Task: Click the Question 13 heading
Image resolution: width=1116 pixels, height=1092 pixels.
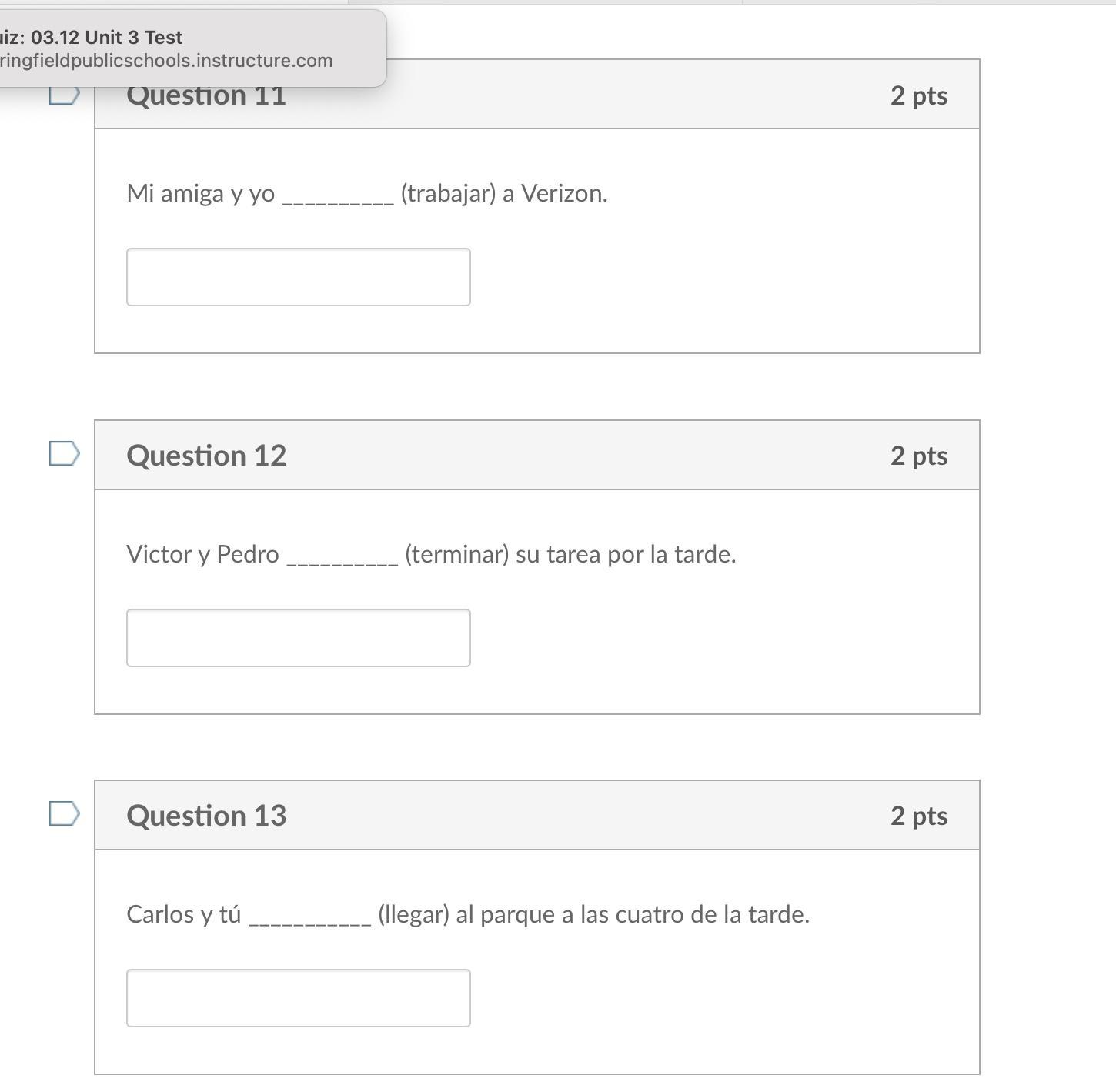Action: (206, 816)
